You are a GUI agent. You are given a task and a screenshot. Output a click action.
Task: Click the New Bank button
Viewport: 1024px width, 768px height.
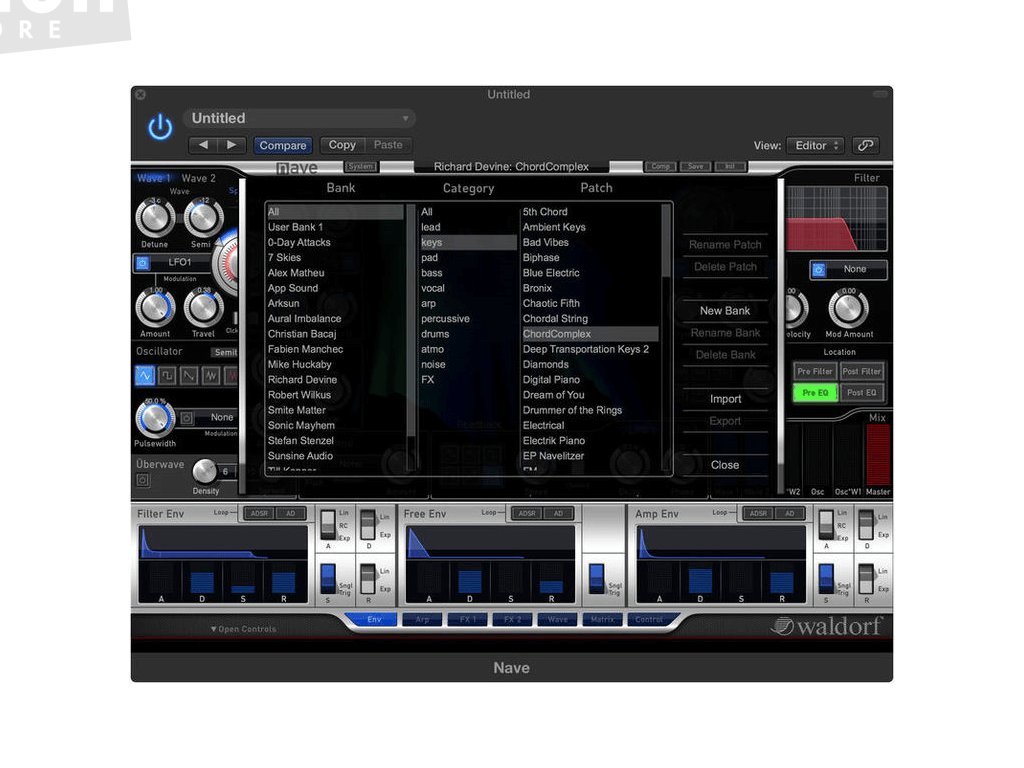coord(725,311)
